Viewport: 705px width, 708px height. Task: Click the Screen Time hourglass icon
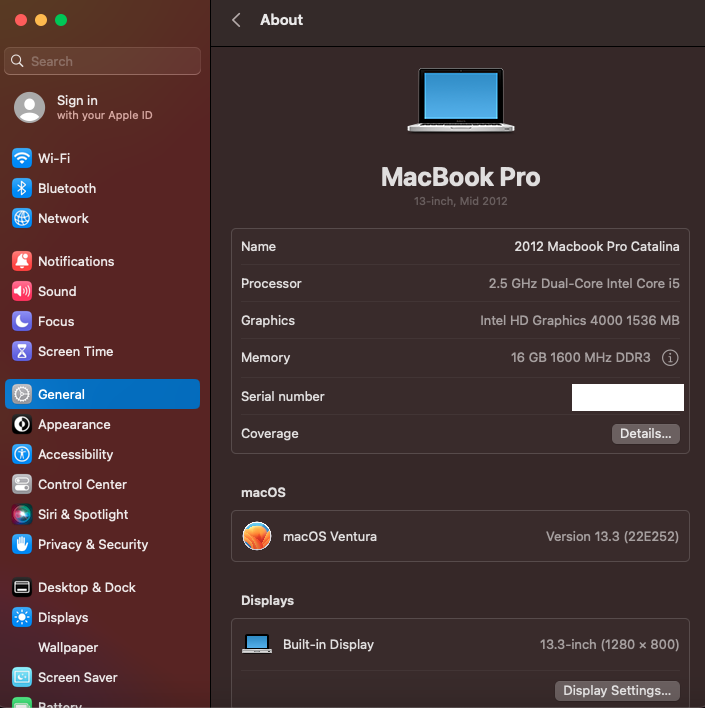pyautogui.click(x=22, y=351)
